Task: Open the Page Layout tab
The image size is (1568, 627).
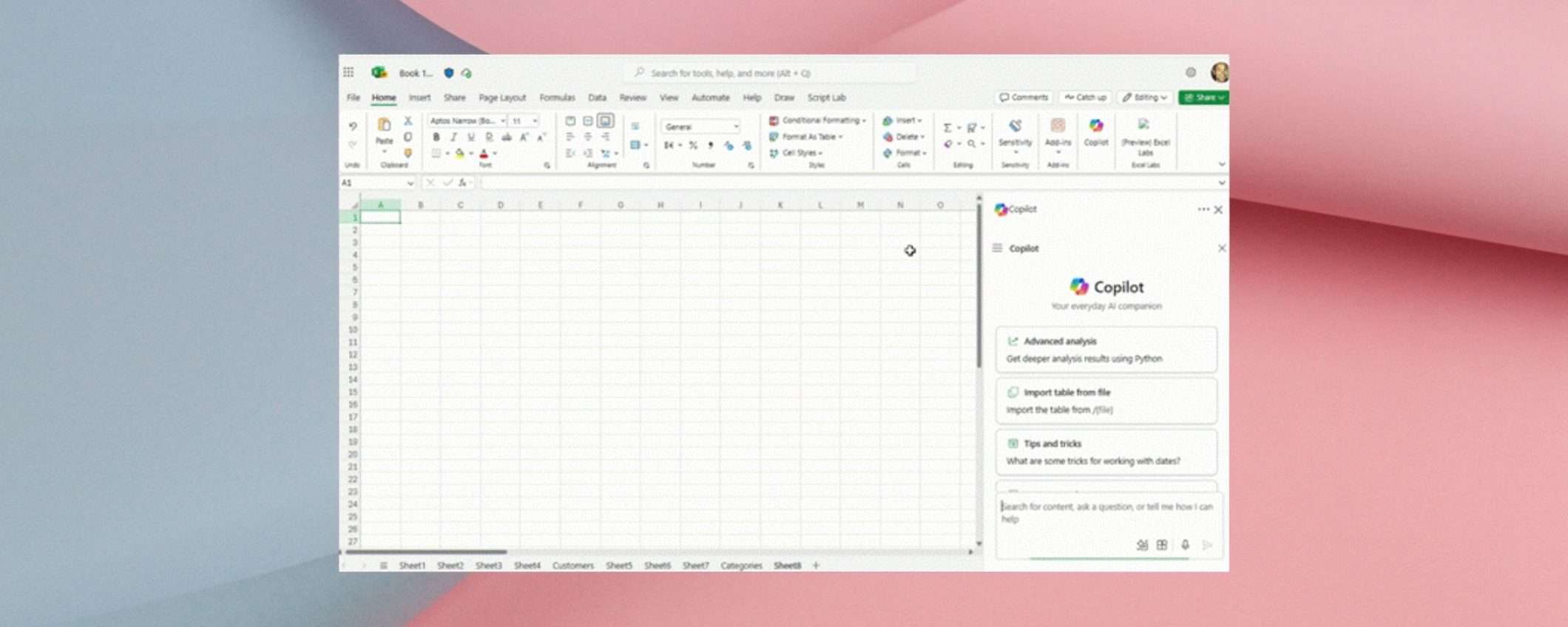Action: 502,98
